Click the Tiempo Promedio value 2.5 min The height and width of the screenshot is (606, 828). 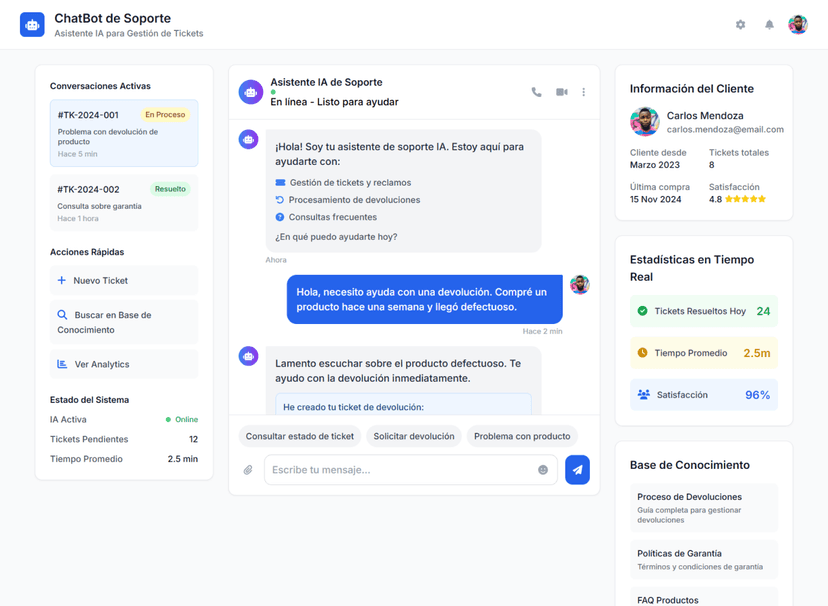tap(183, 459)
